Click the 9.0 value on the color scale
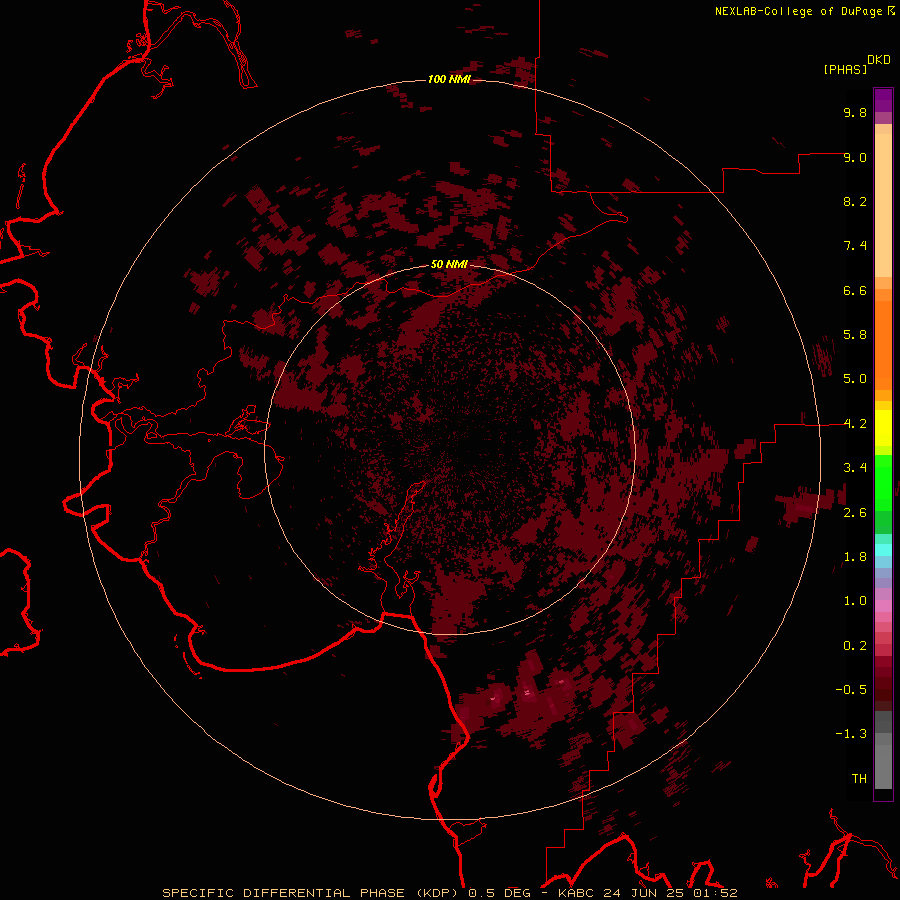Screen dimensions: 900x900 tap(855, 157)
